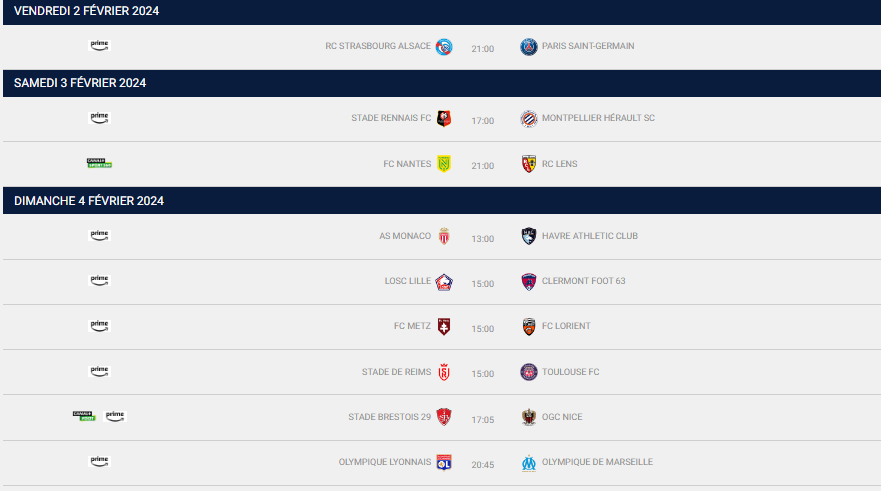Open the Clermont Foot 63 team link

point(583,281)
